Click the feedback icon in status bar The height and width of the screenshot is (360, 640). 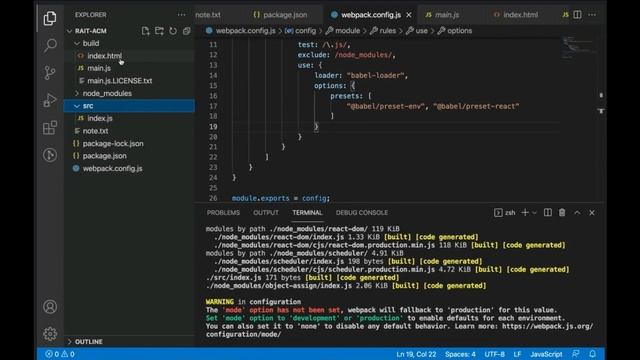click(576, 353)
